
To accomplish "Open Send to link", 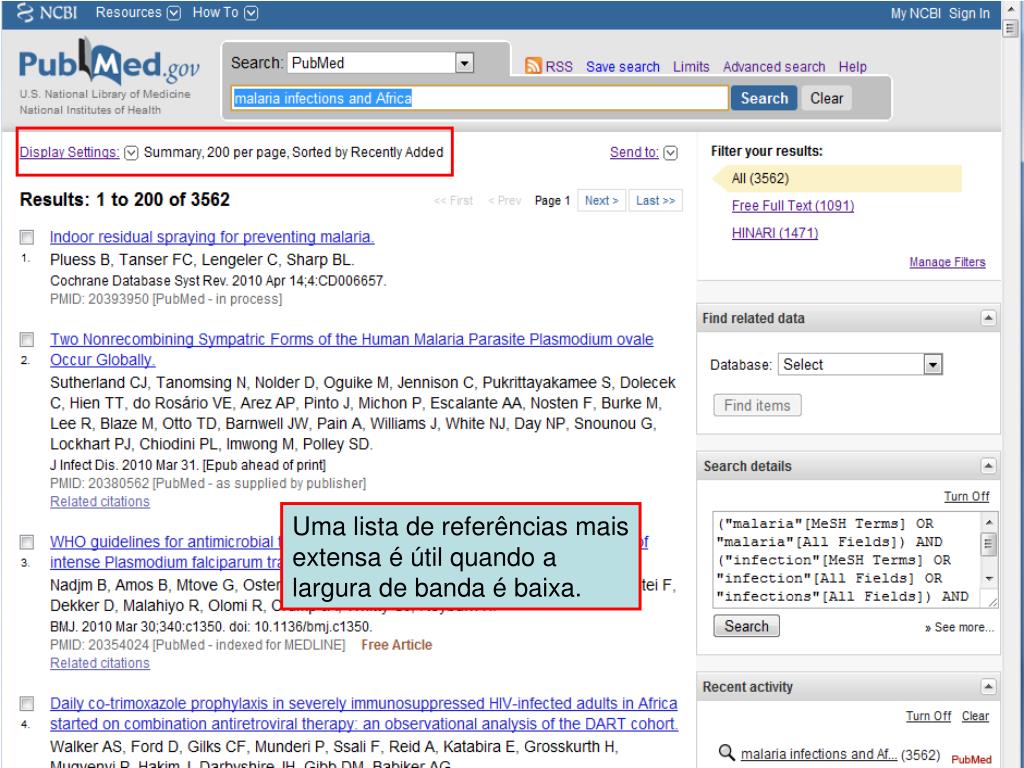I will coord(634,152).
